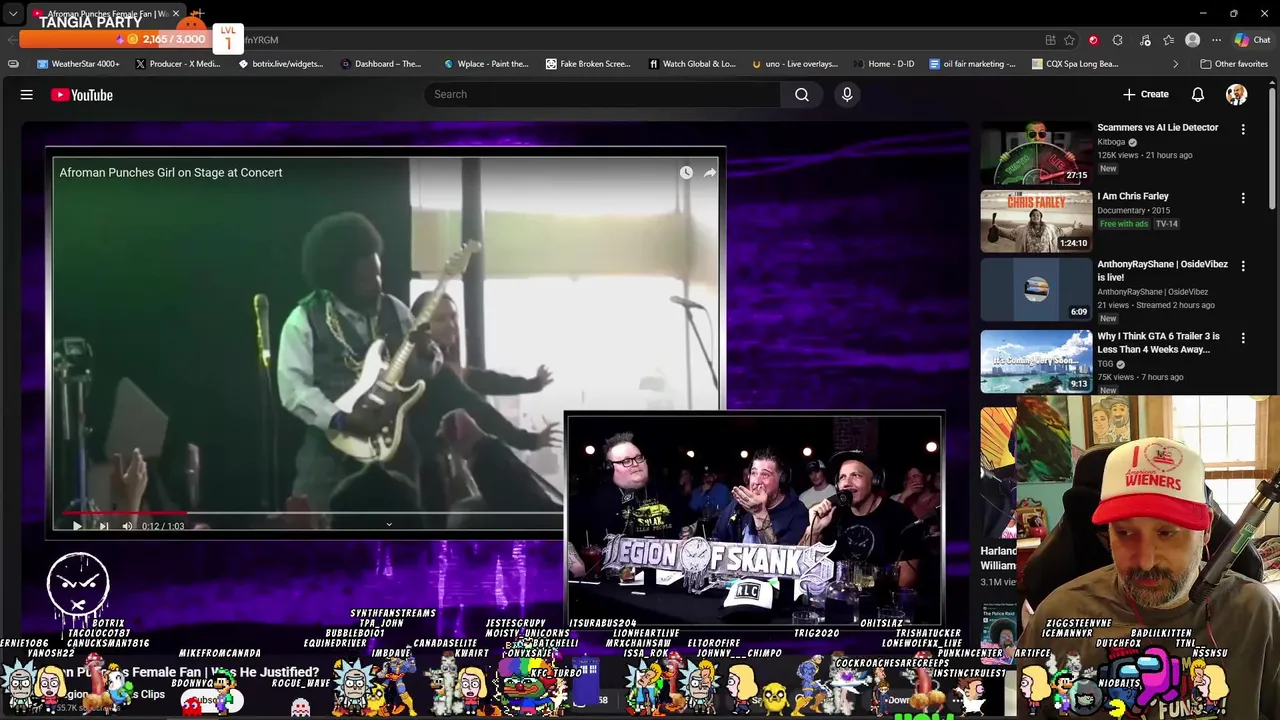Image resolution: width=1280 pixels, height=720 pixels.
Task: Expand chevron in the player controls
Action: coord(389,524)
